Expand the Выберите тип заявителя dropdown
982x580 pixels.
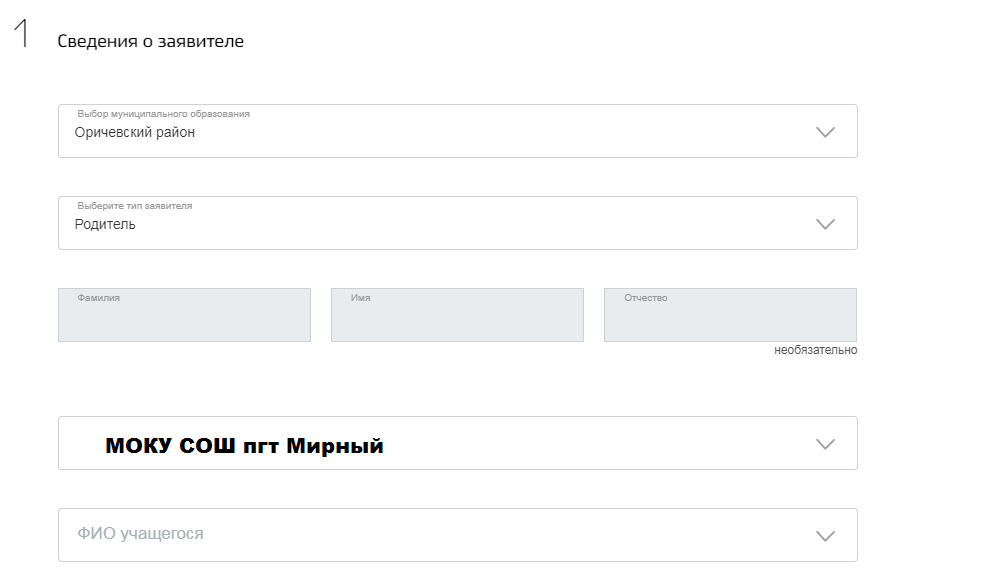tap(458, 223)
